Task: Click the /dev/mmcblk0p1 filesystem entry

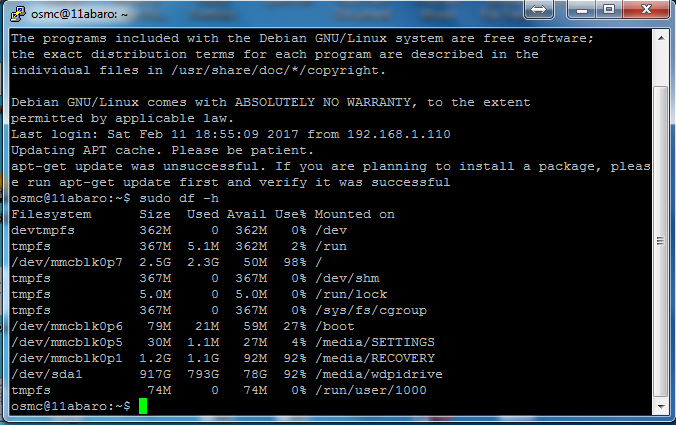Action: [67, 358]
